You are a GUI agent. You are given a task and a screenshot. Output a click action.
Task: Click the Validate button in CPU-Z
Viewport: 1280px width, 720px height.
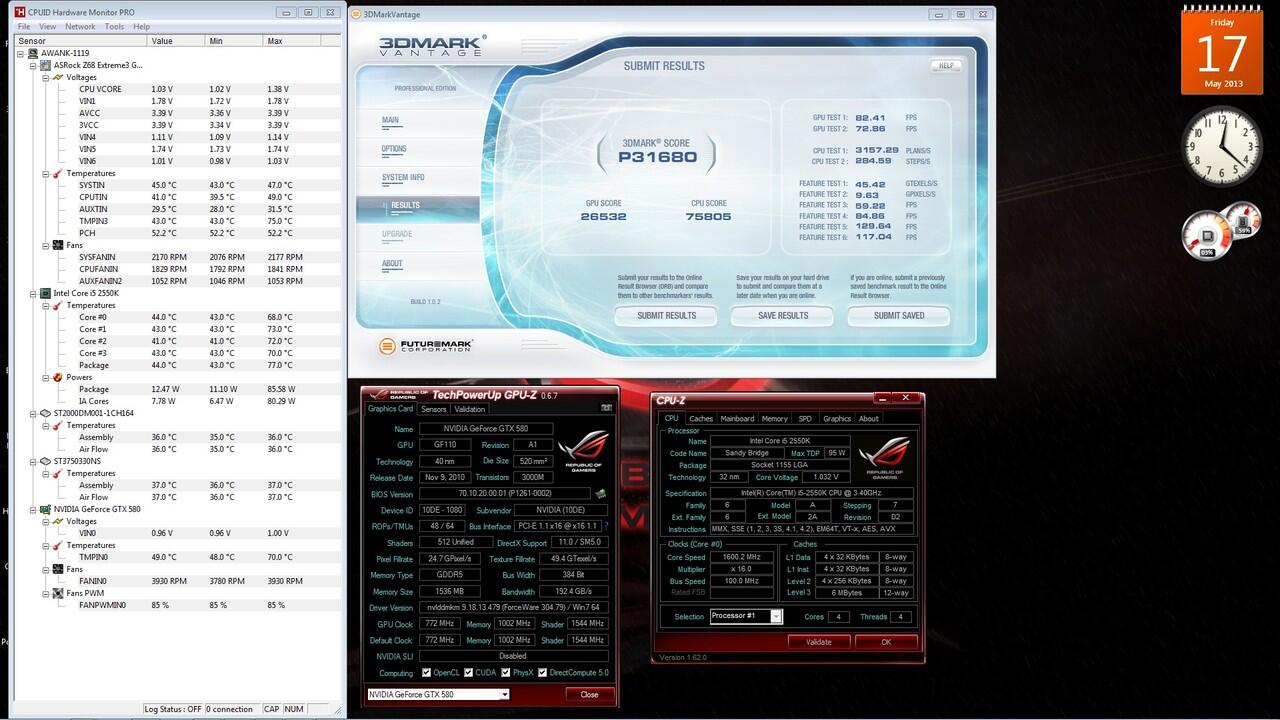pyautogui.click(x=819, y=642)
